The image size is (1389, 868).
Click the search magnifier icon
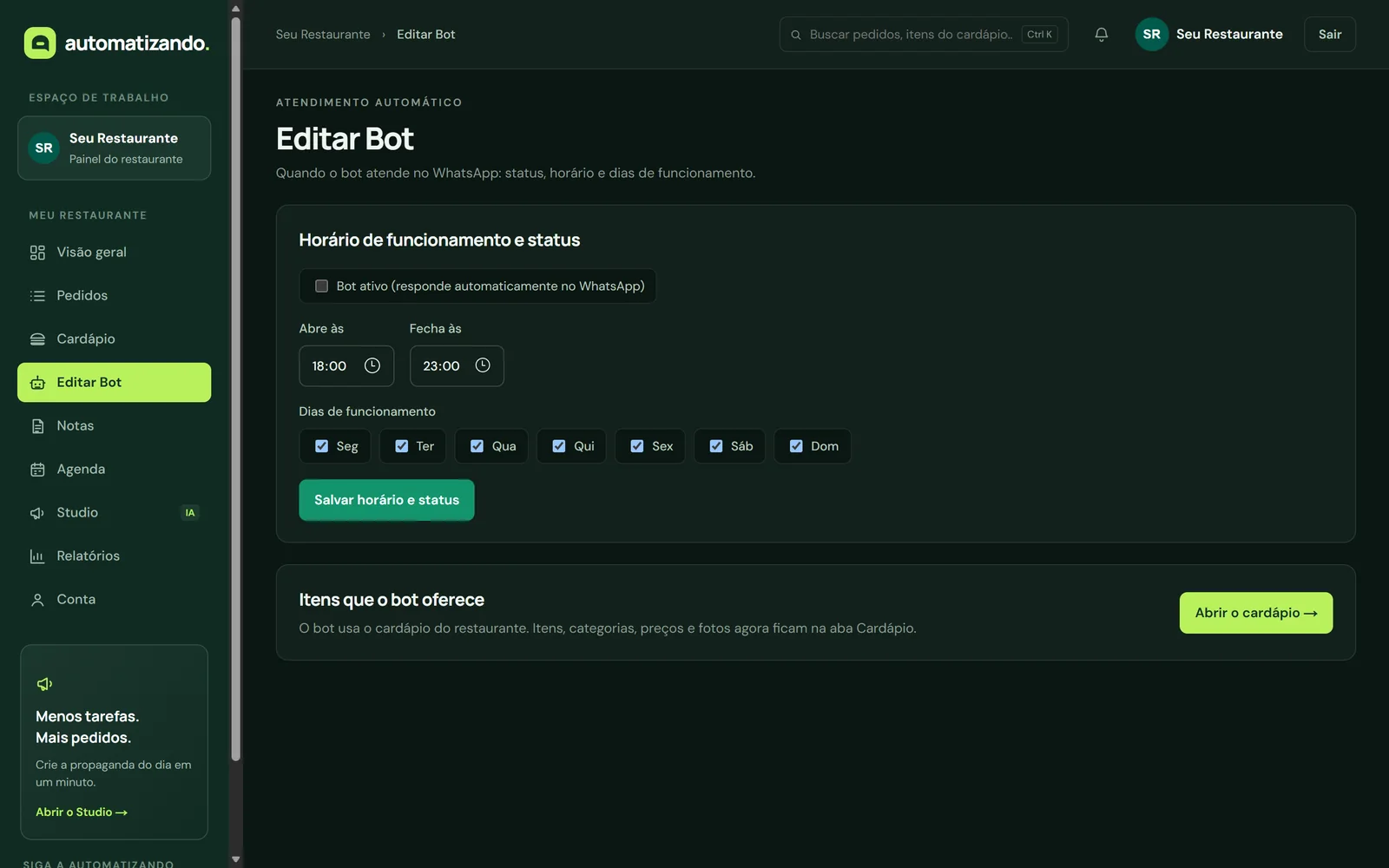coord(795,35)
